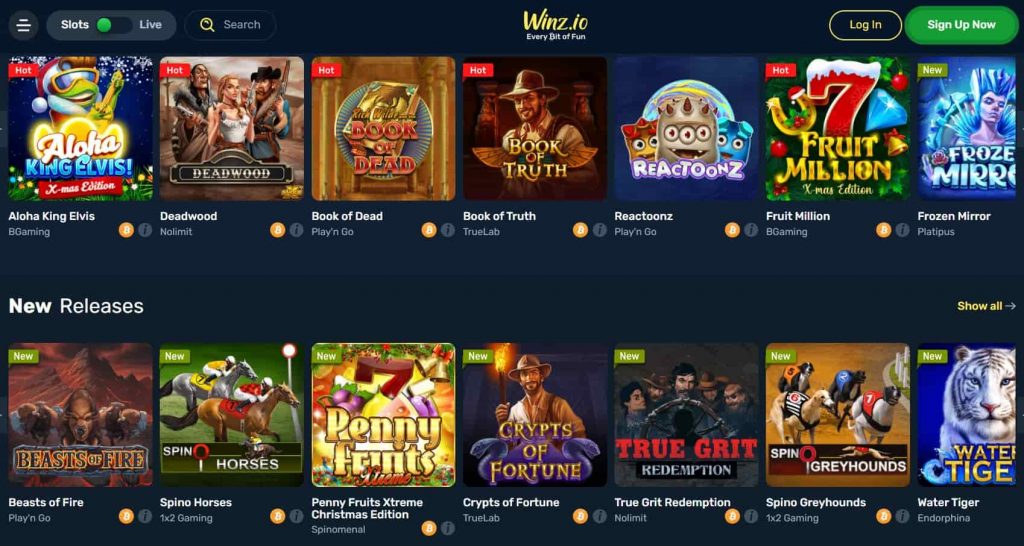The width and height of the screenshot is (1024, 546).
Task: Open info icon for Deadwood
Action: pyautogui.click(x=296, y=230)
